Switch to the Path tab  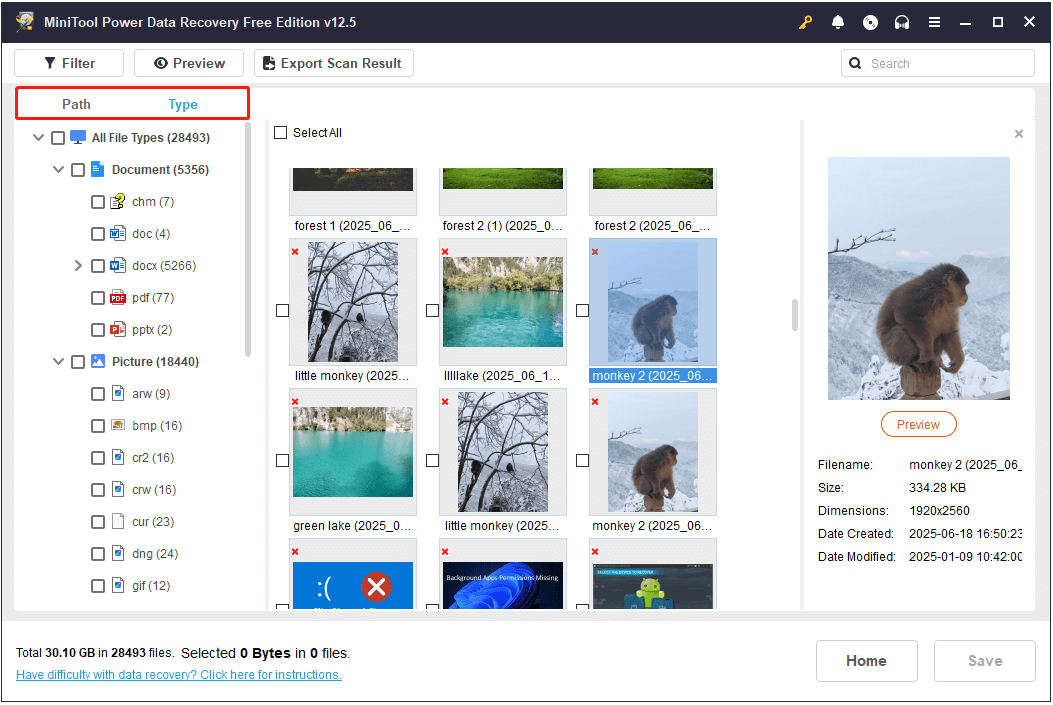coord(76,104)
